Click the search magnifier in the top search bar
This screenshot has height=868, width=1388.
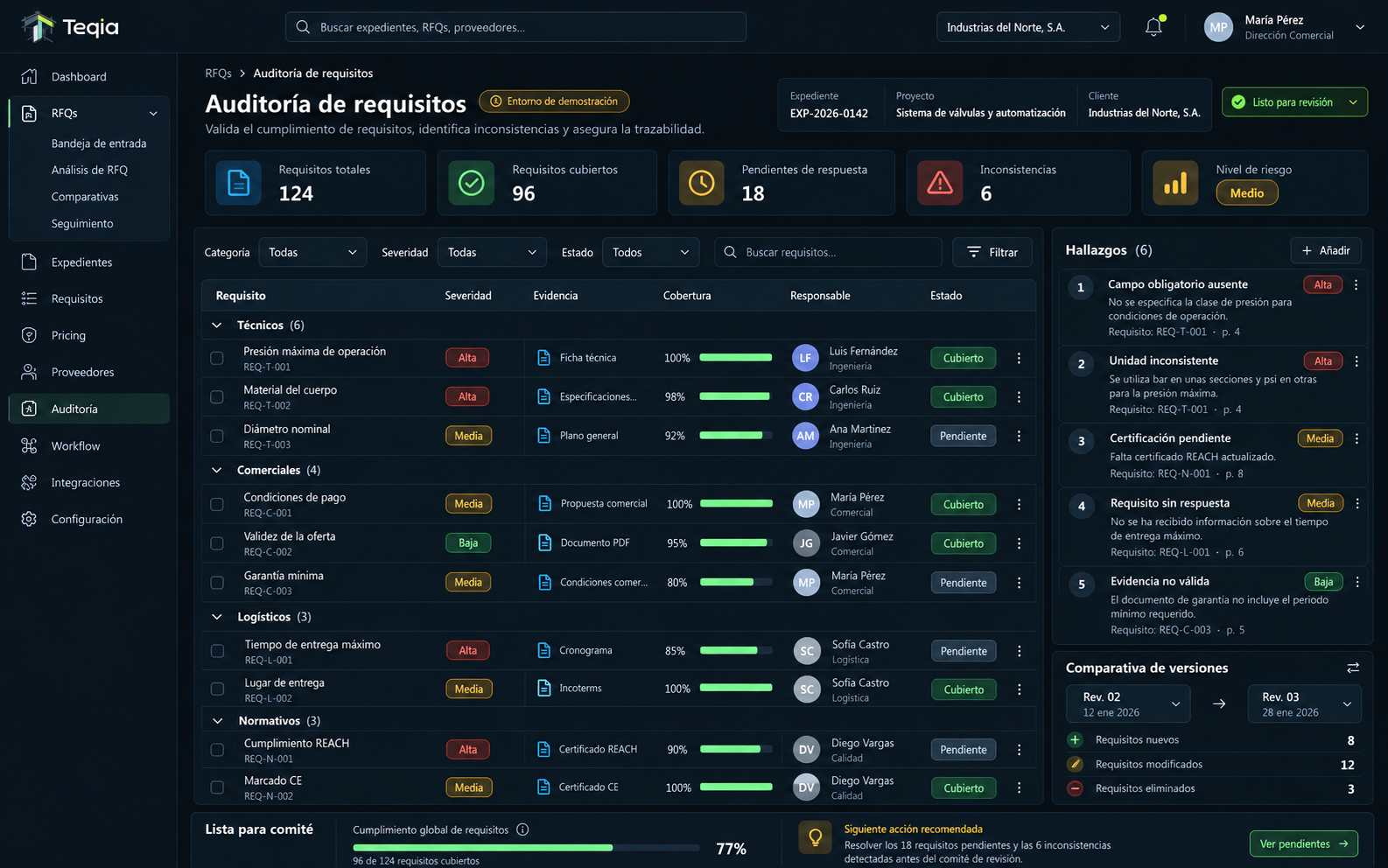click(x=303, y=27)
